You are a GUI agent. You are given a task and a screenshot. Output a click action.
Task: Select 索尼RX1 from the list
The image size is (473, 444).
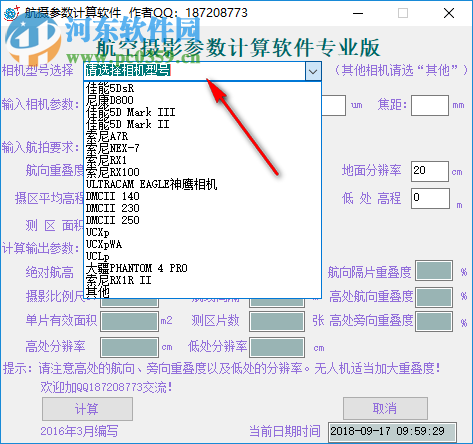point(202,160)
